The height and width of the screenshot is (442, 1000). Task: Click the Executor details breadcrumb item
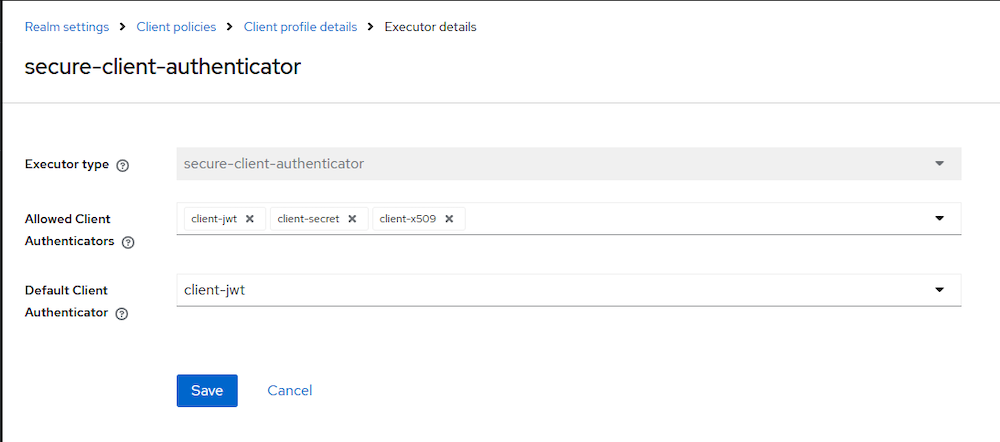pyautogui.click(x=430, y=27)
